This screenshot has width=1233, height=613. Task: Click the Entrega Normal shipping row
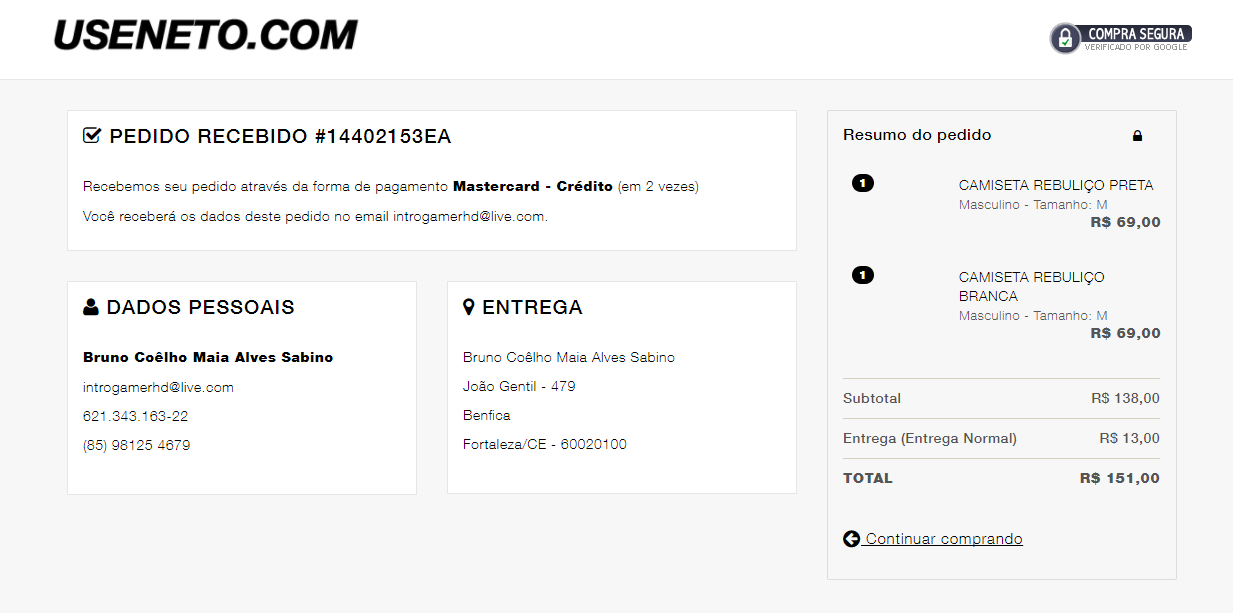click(1001, 438)
